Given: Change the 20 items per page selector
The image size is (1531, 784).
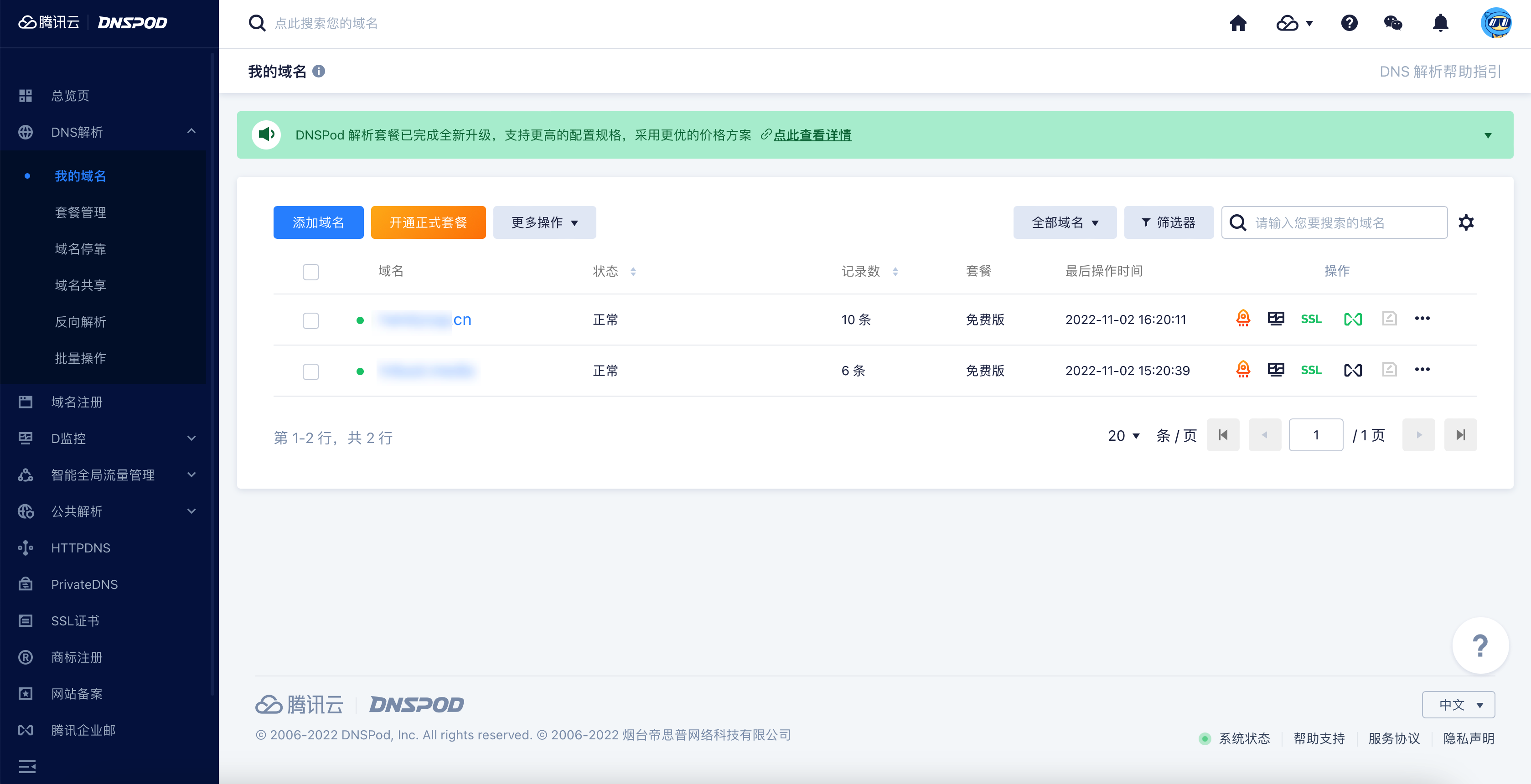Looking at the screenshot, I should [1123, 435].
